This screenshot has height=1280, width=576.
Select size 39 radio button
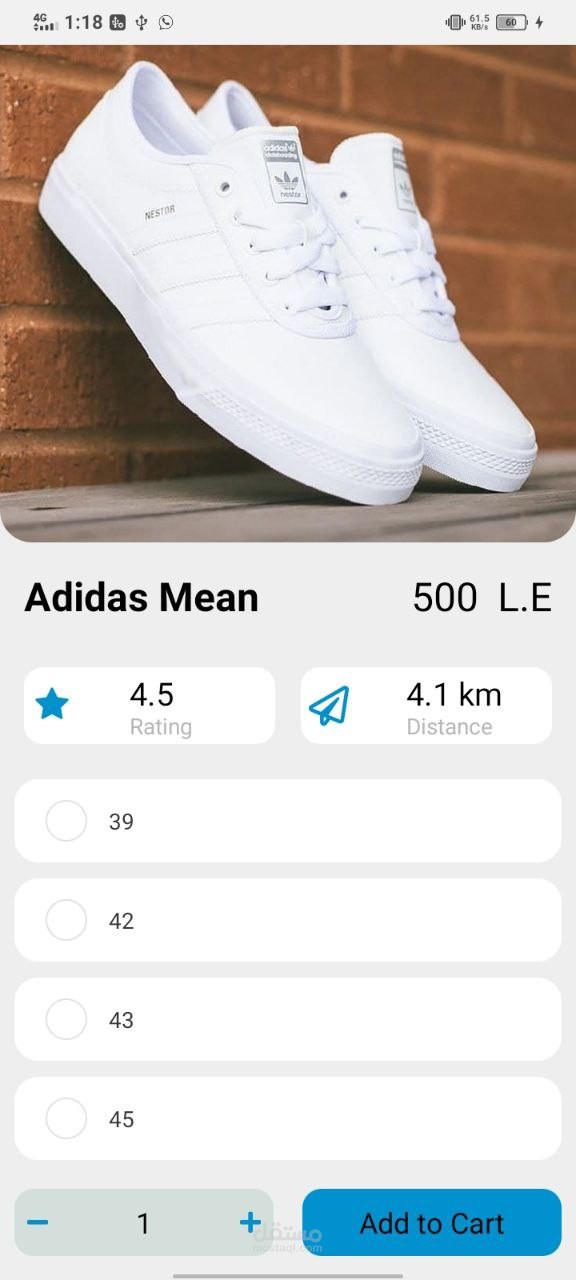point(66,821)
